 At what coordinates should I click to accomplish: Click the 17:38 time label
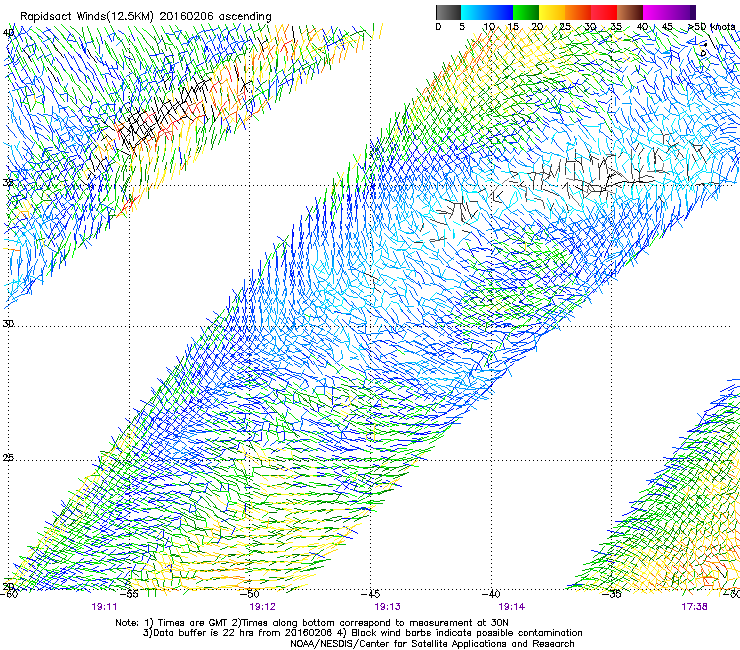click(694, 607)
